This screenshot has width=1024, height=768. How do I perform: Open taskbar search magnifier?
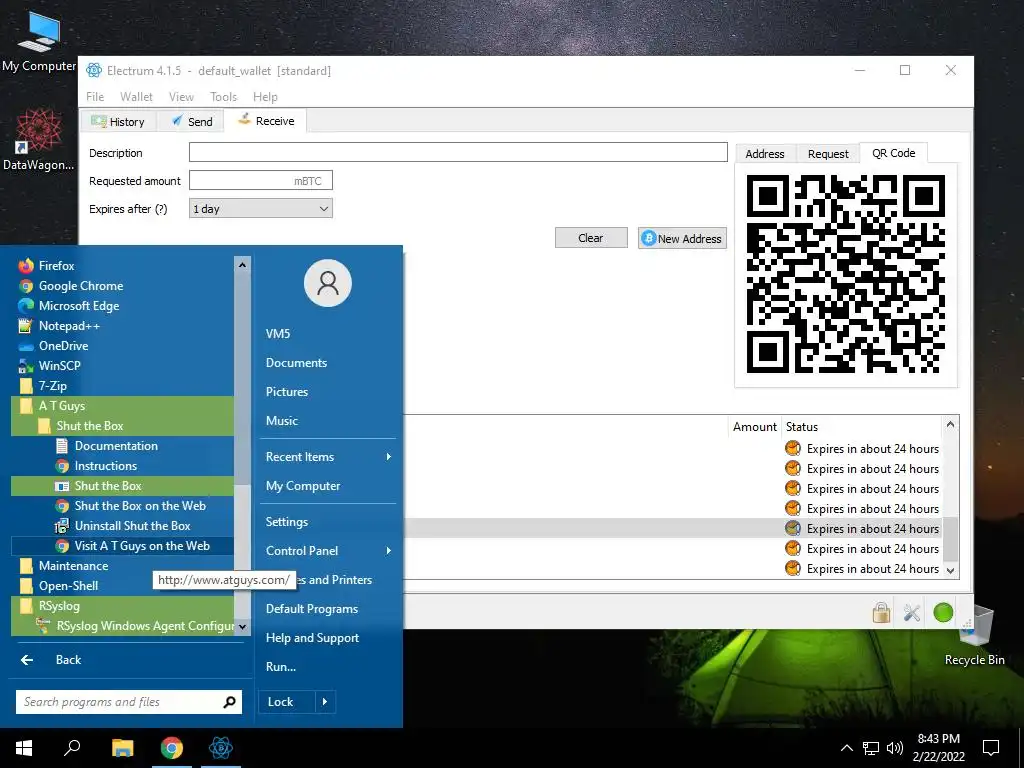click(x=72, y=747)
